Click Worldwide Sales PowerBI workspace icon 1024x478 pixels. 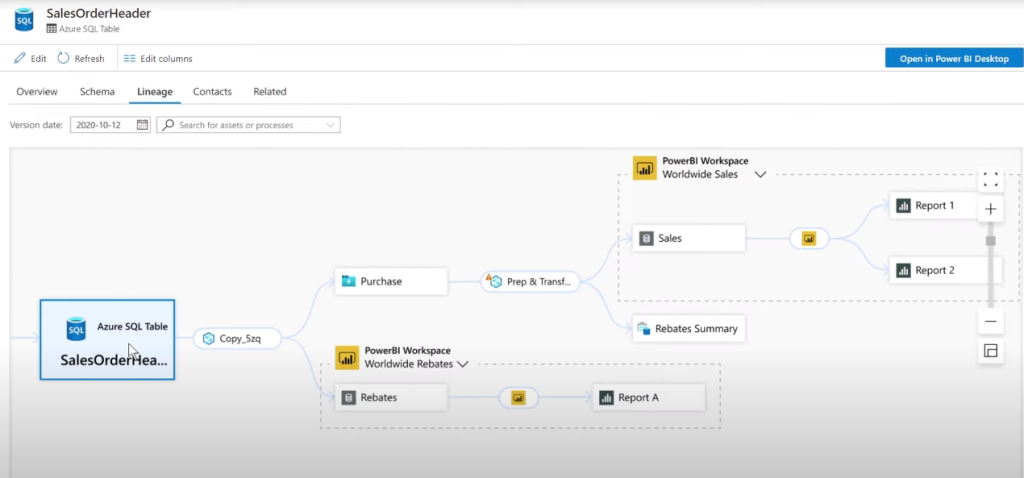[645, 168]
